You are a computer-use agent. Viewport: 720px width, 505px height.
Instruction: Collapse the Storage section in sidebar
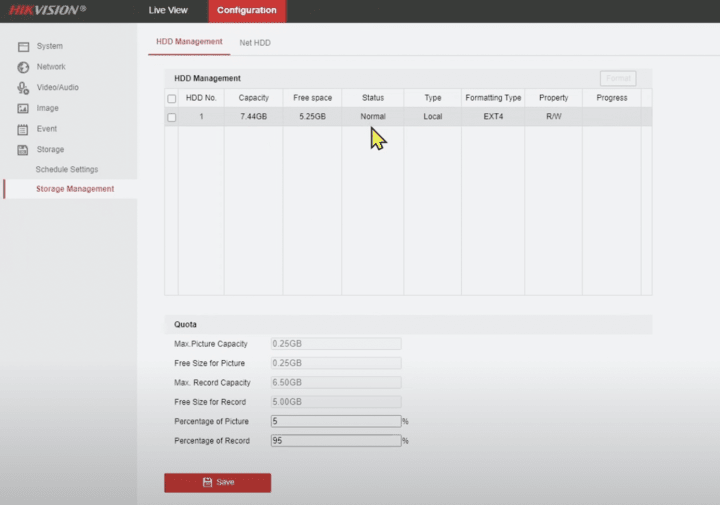pyautogui.click(x=50, y=150)
